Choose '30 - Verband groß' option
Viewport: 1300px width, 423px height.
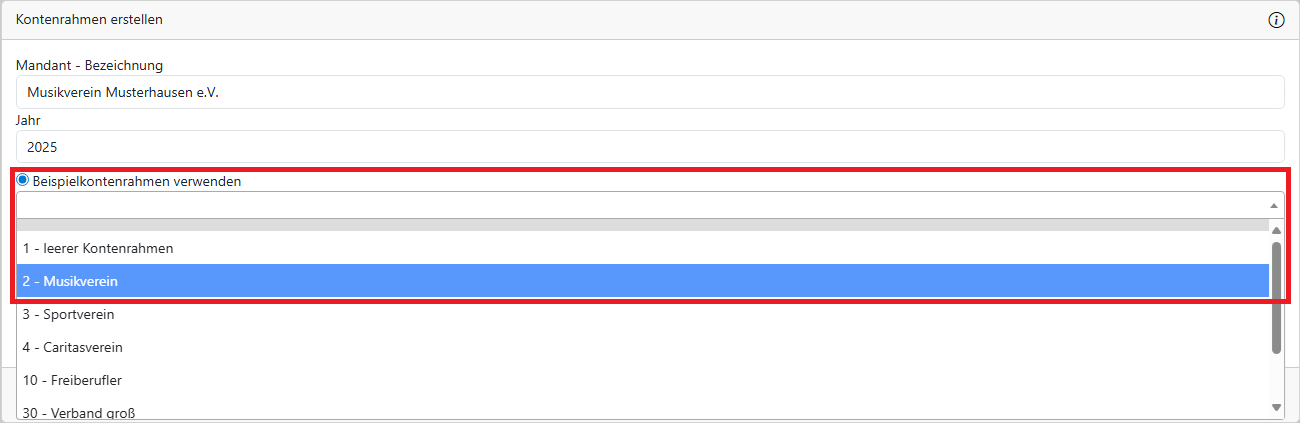[x=79, y=412]
